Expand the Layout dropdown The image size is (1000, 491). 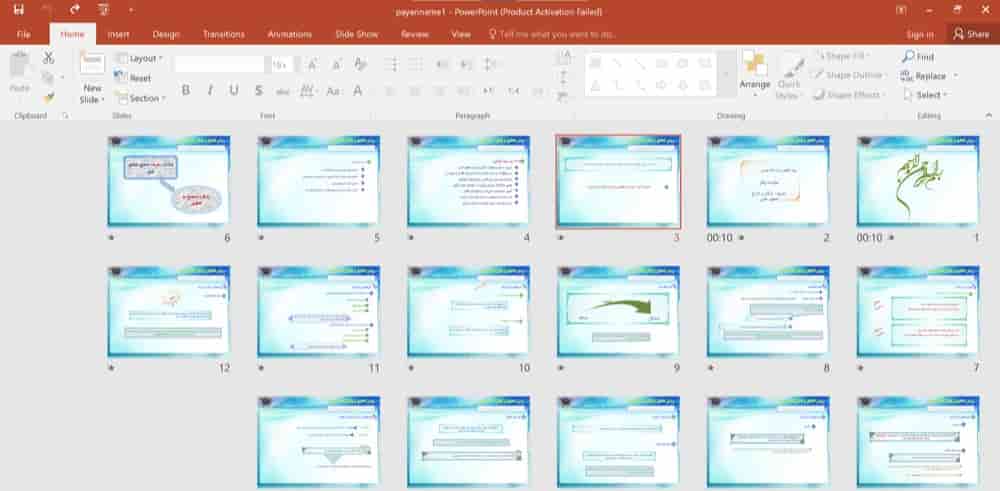tap(138, 58)
